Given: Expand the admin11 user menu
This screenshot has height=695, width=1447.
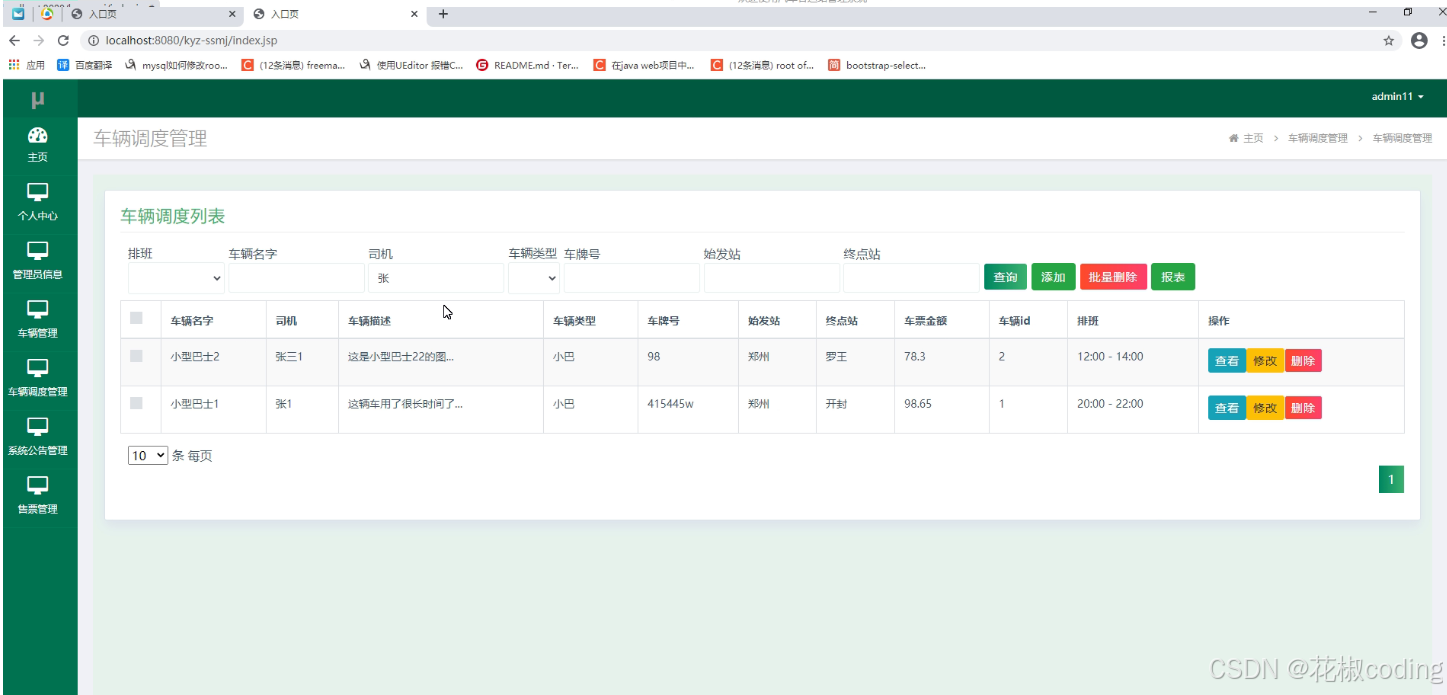Looking at the screenshot, I should coord(1398,96).
